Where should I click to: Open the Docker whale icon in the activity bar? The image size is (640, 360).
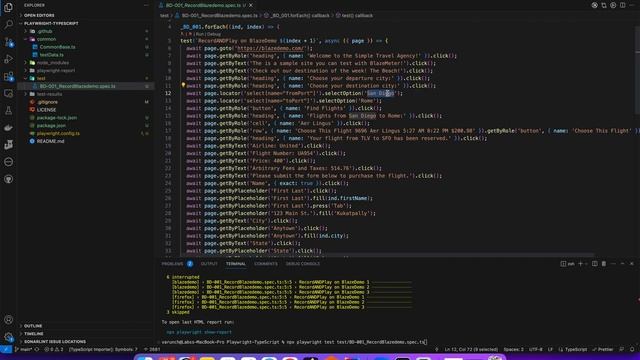pyautogui.click(x=8, y=128)
